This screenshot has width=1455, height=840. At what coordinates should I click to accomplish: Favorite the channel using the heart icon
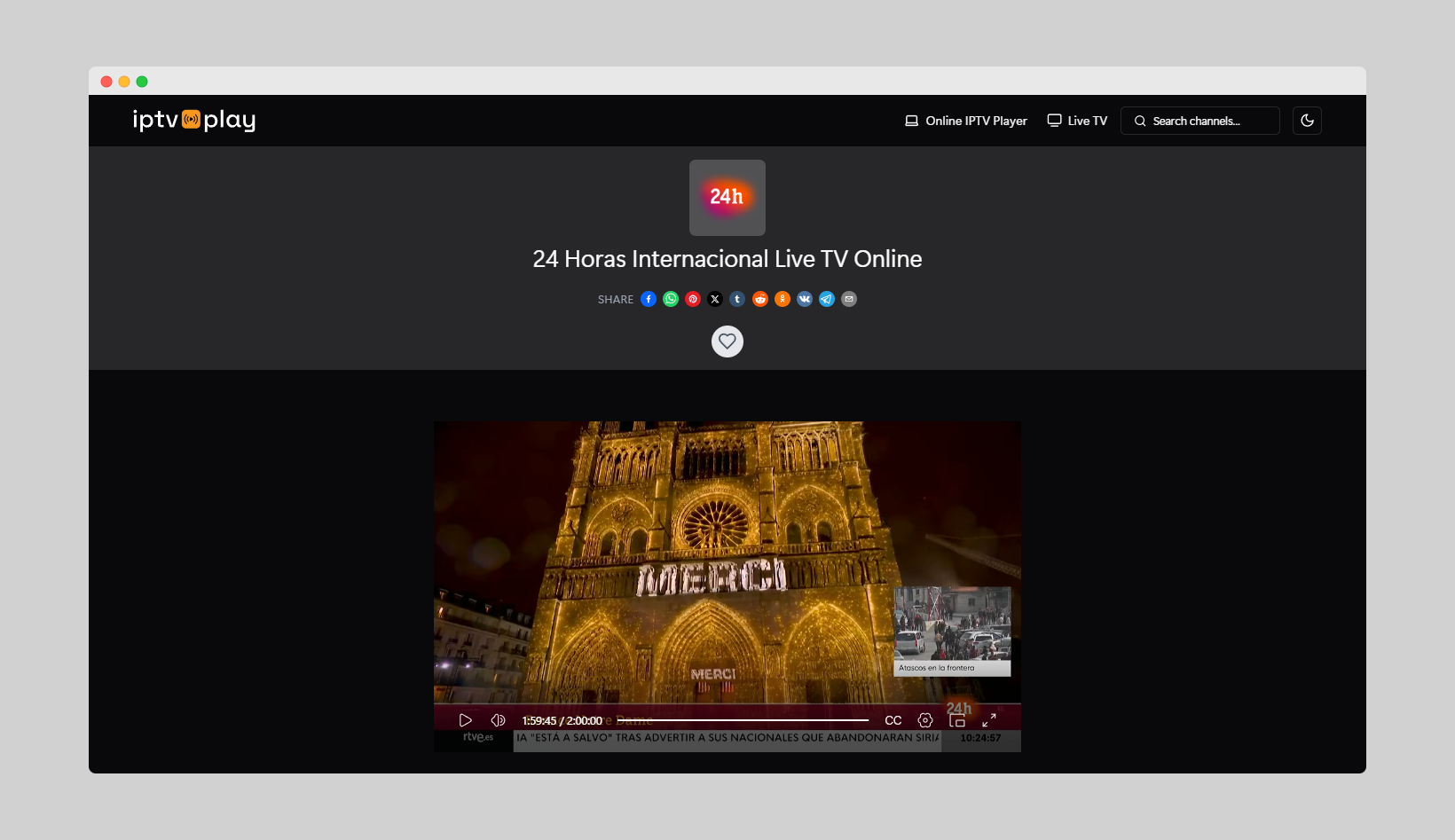[x=727, y=341]
